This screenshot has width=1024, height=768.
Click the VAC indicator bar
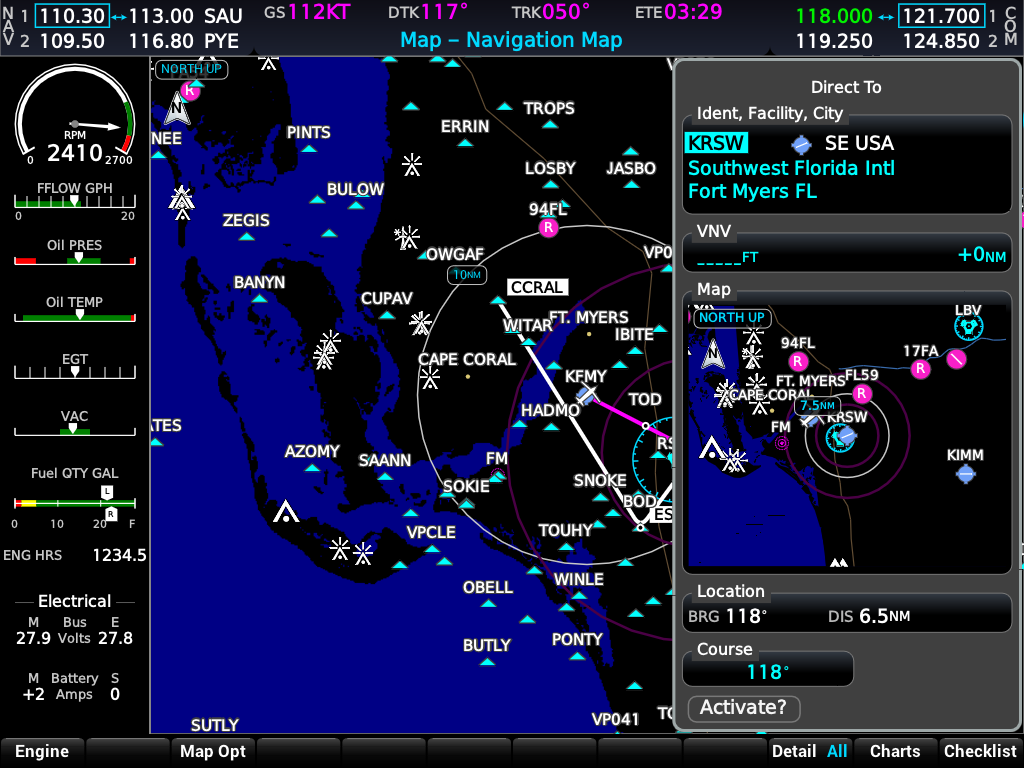point(75,430)
